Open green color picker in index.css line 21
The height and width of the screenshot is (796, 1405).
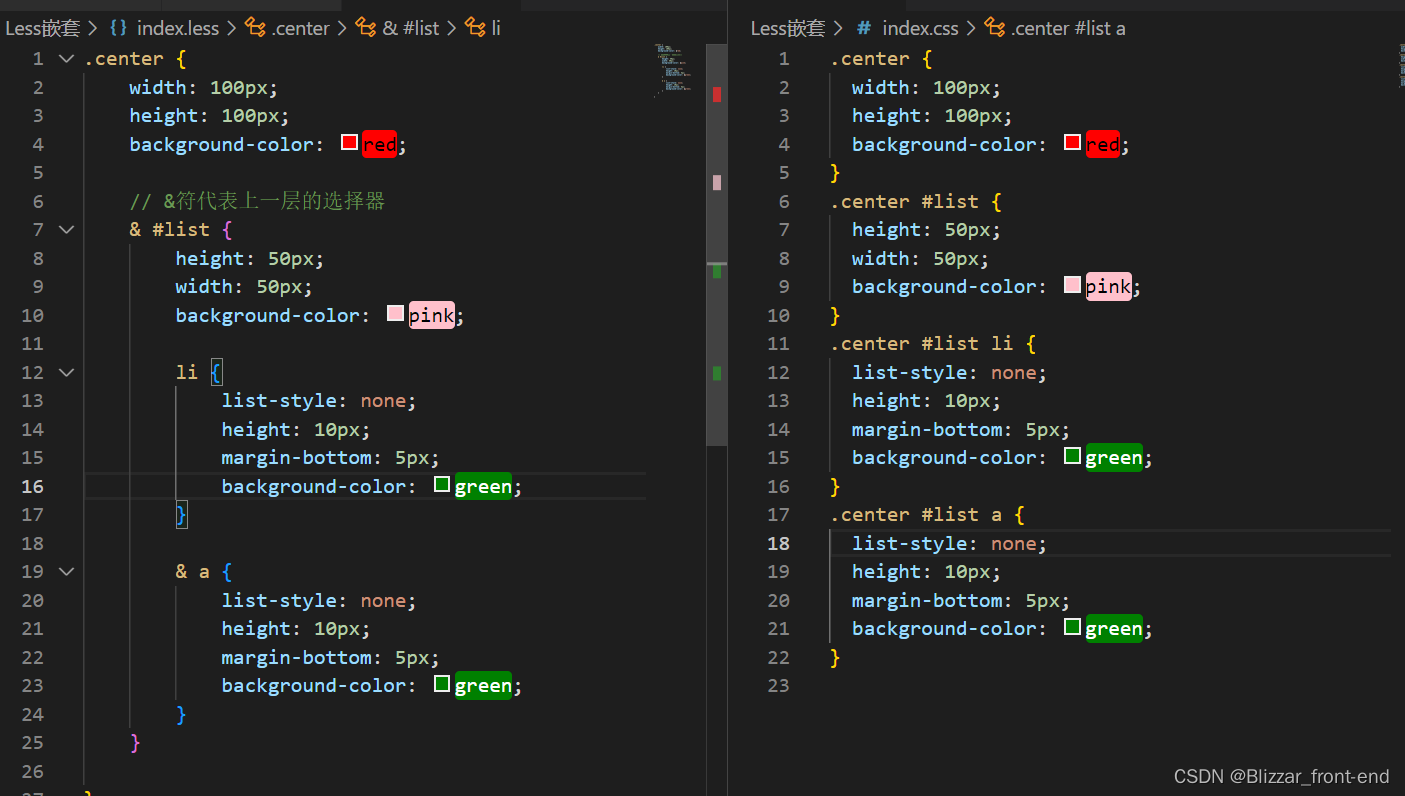(x=1072, y=627)
